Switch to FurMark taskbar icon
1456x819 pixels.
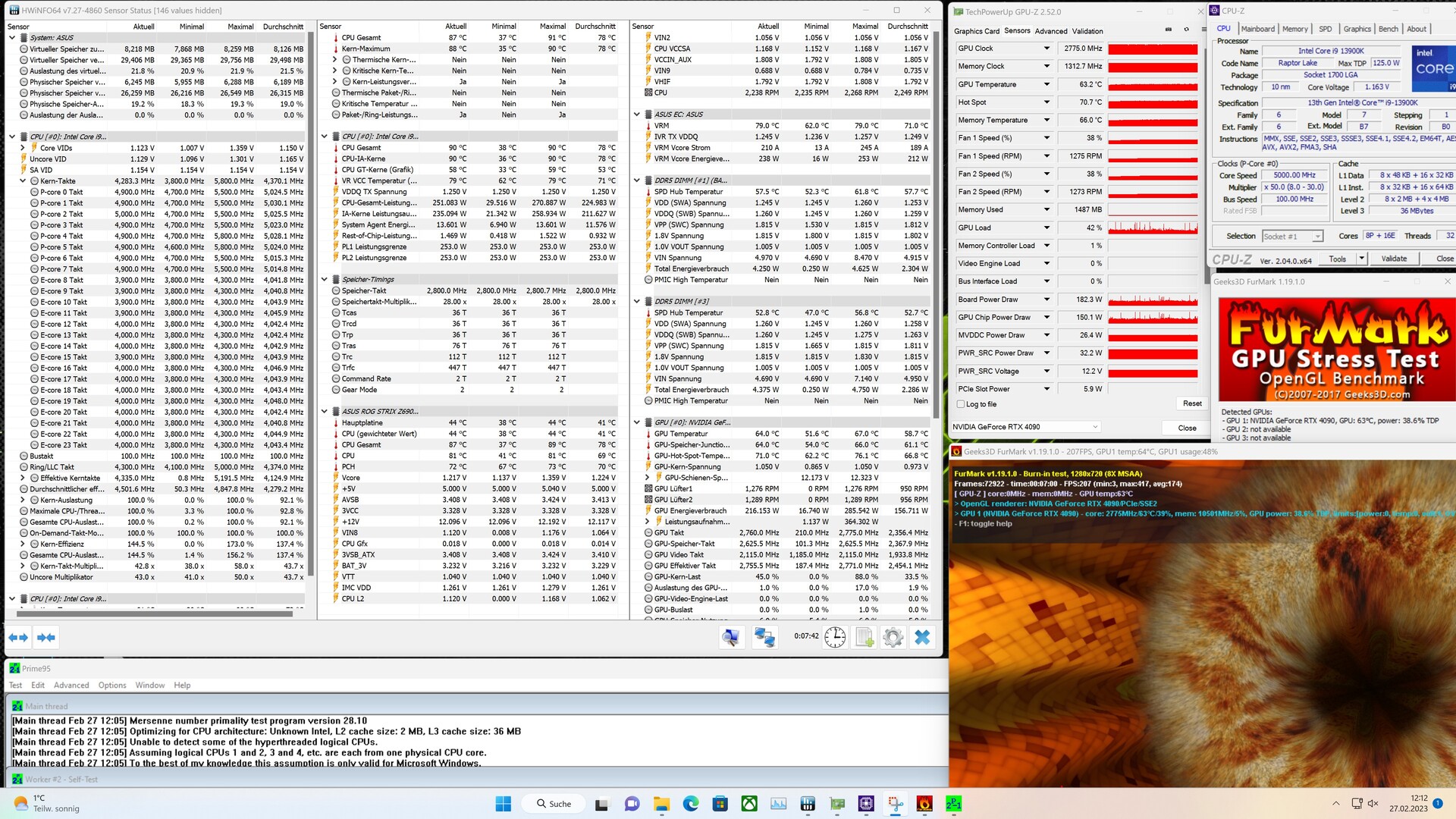pos(924,804)
